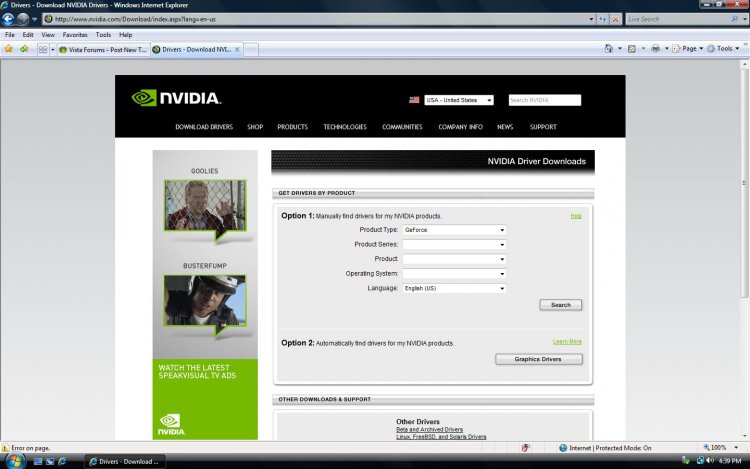Open the Operating System dropdown

[x=454, y=274]
